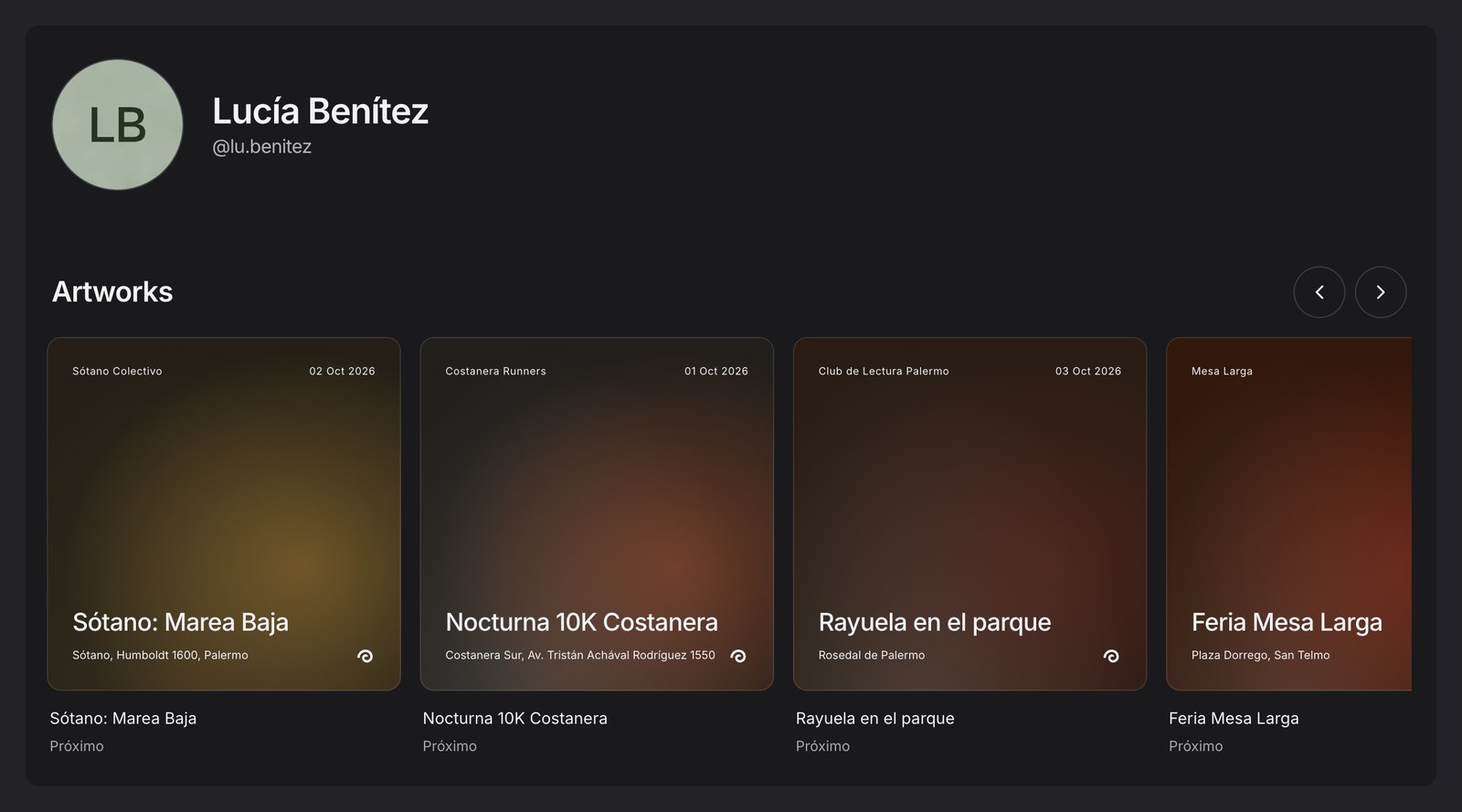The width and height of the screenshot is (1462, 812).
Task: Click the Nocturna 10K Costanera caption below its card
Action: tap(514, 718)
